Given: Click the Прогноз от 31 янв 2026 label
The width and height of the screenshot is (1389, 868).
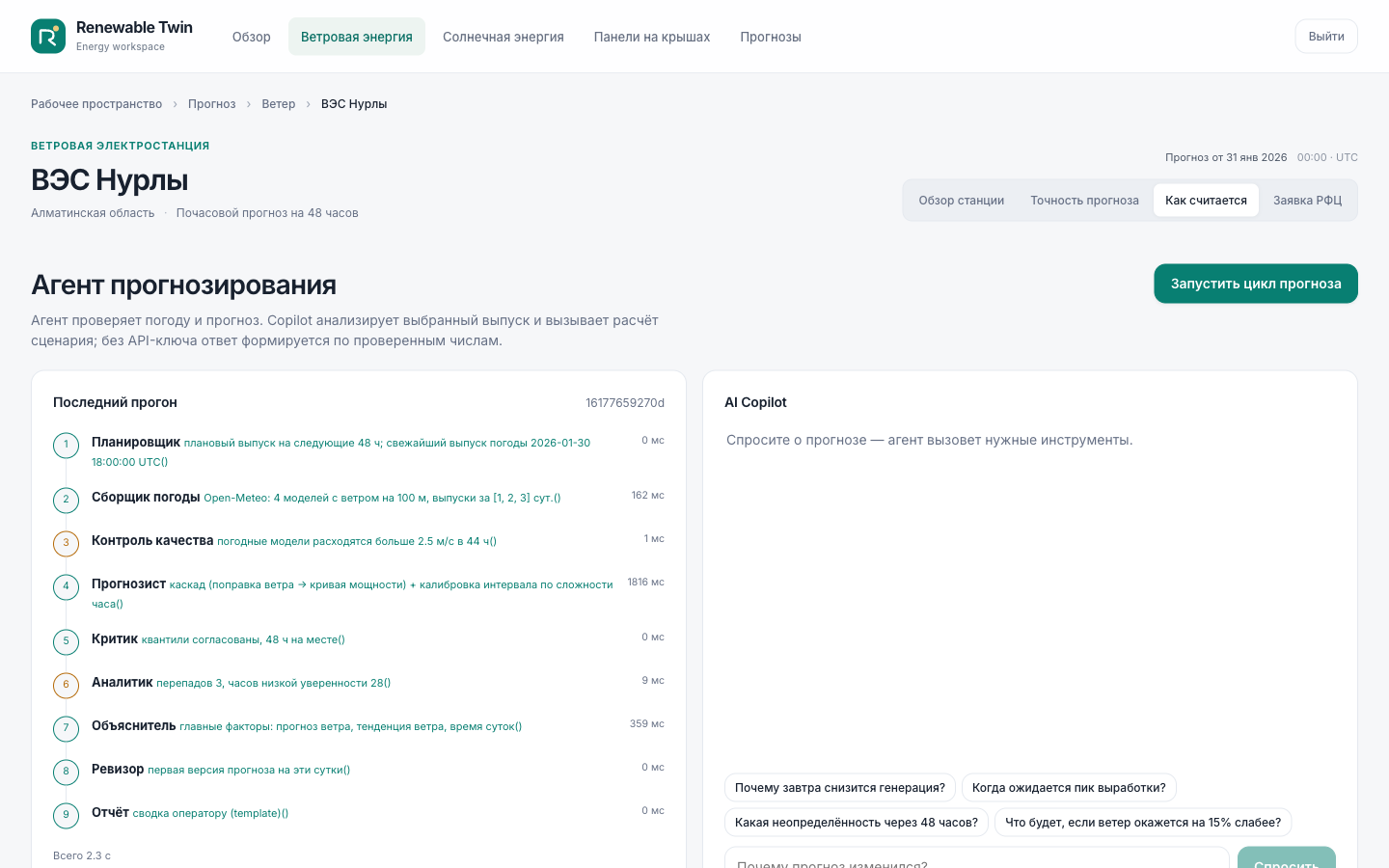Looking at the screenshot, I should click(1226, 157).
